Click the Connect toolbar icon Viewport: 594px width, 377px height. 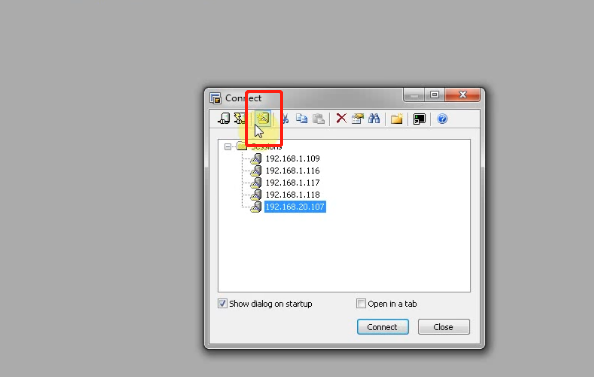pos(224,119)
